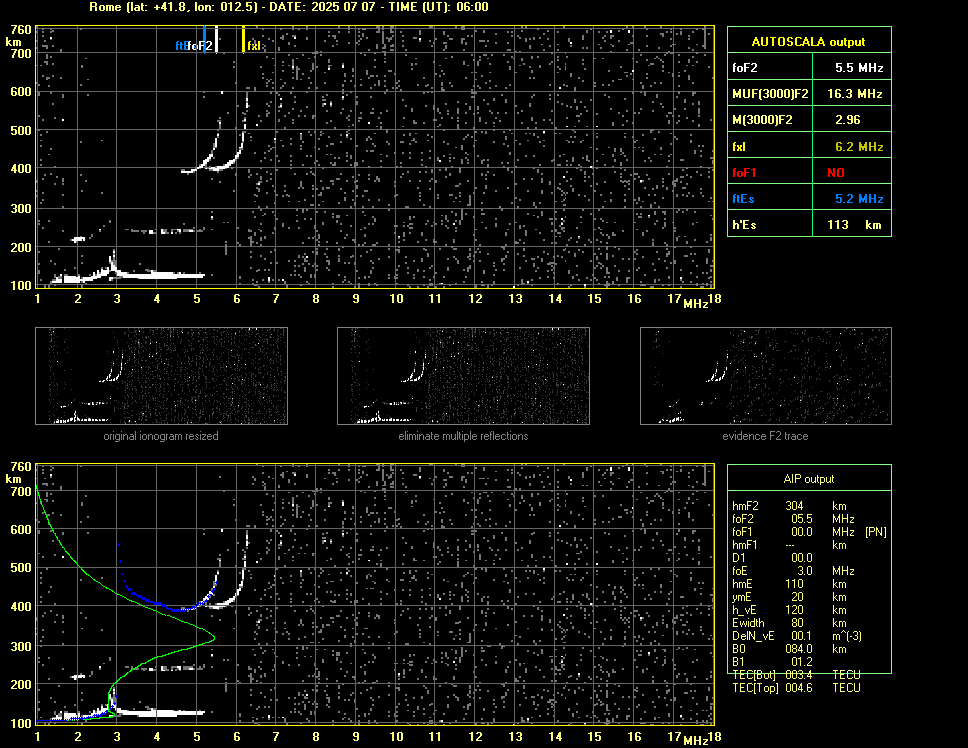Select the MUF(3000)F2 value '16.3 MHz'
Viewport: 968px width, 748px height.
click(x=854, y=94)
